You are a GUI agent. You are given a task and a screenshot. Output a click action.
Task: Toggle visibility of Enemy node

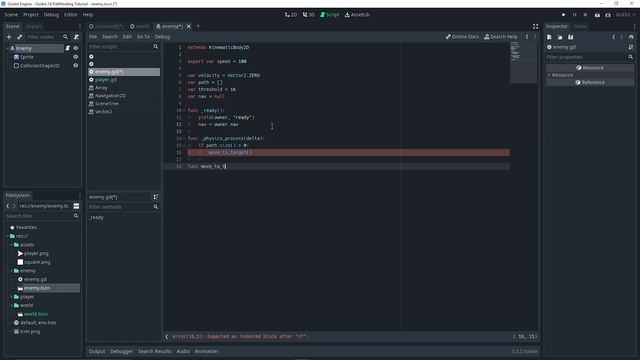(76, 48)
